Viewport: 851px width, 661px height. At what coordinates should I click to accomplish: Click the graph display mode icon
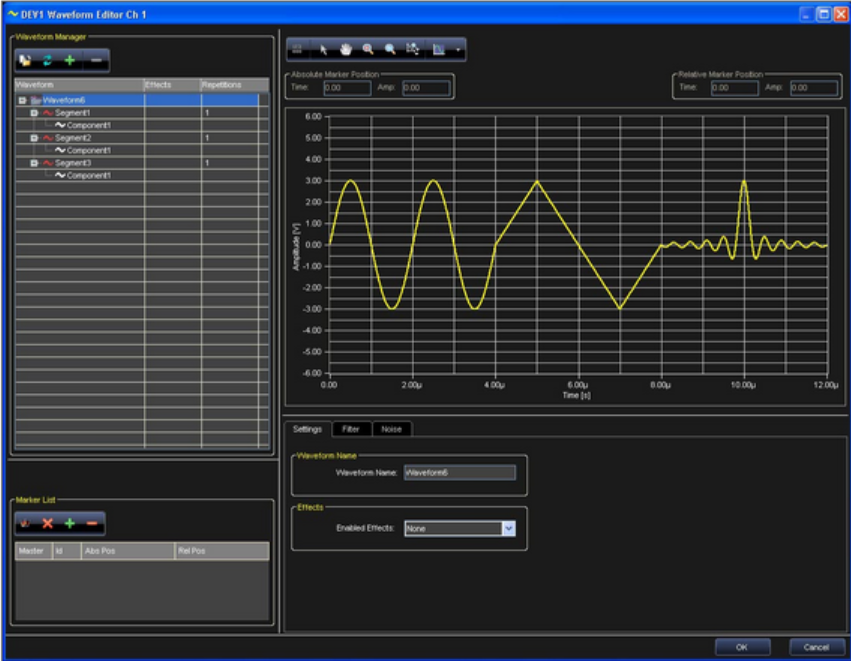point(438,47)
